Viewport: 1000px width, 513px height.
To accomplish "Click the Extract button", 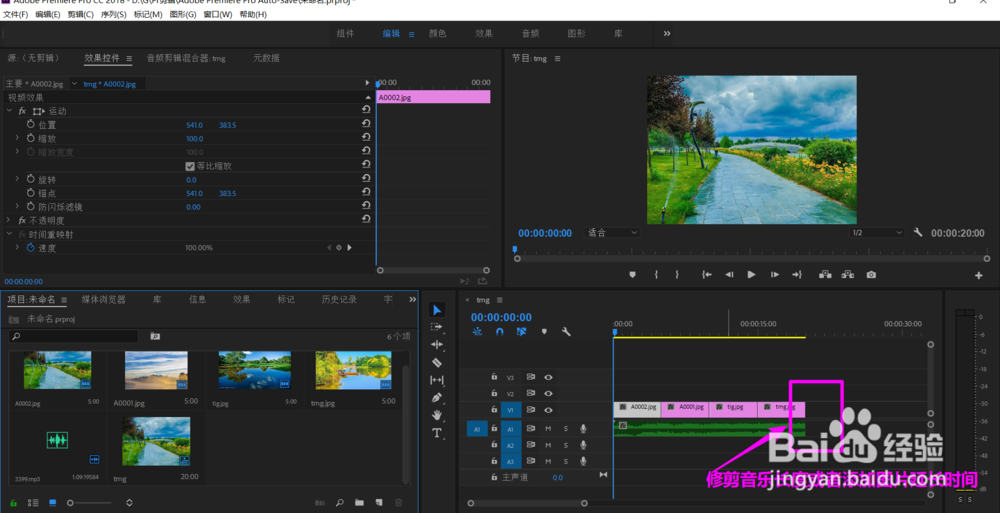I will coord(848,274).
